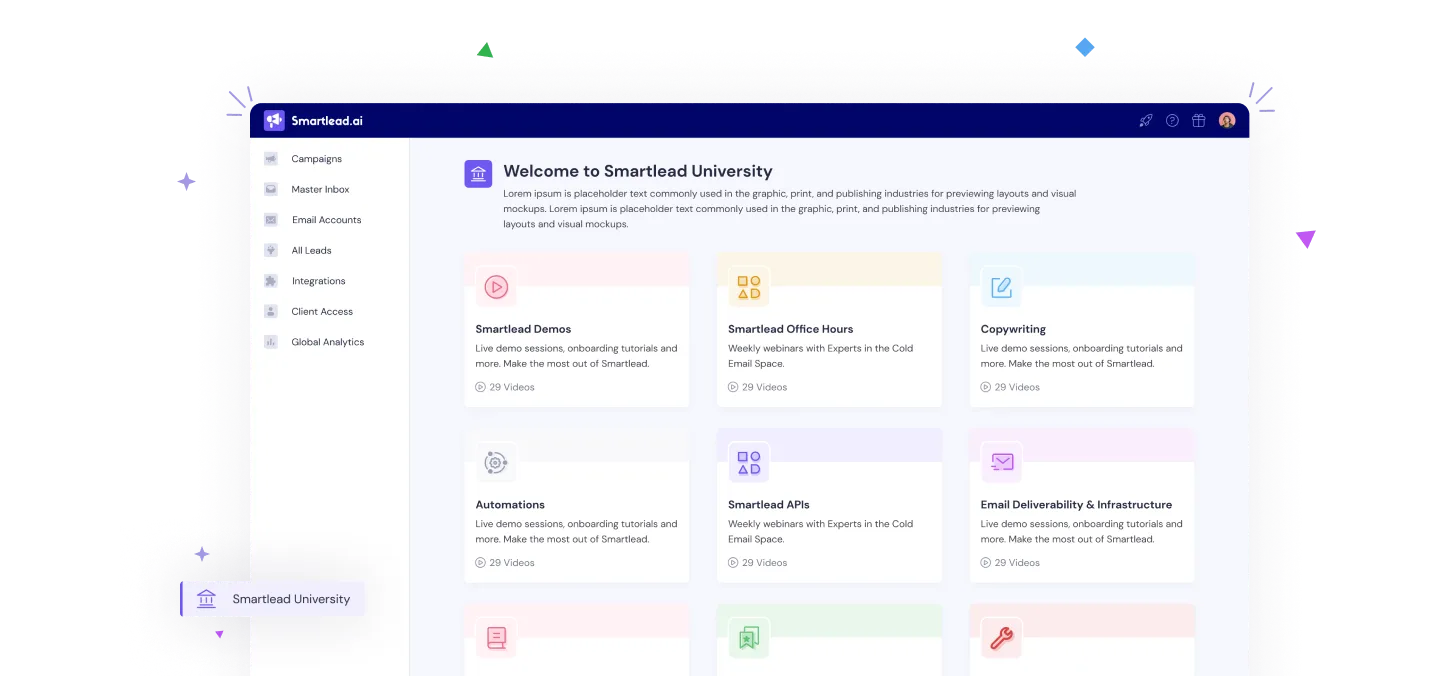Click the Smartlead APIs shapes icon

(x=749, y=462)
